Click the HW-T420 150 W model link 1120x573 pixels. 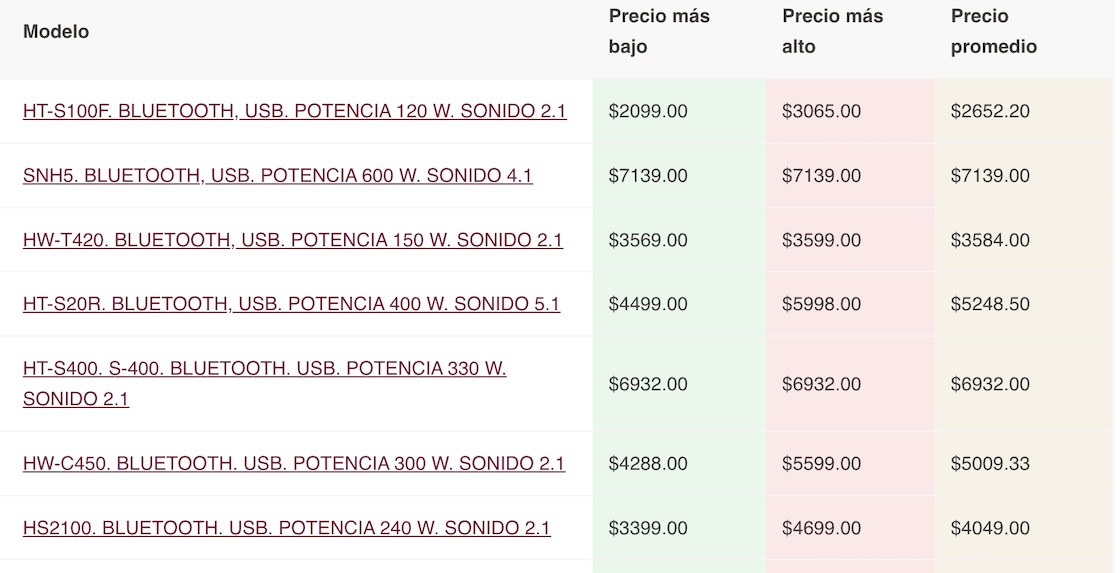(292, 240)
